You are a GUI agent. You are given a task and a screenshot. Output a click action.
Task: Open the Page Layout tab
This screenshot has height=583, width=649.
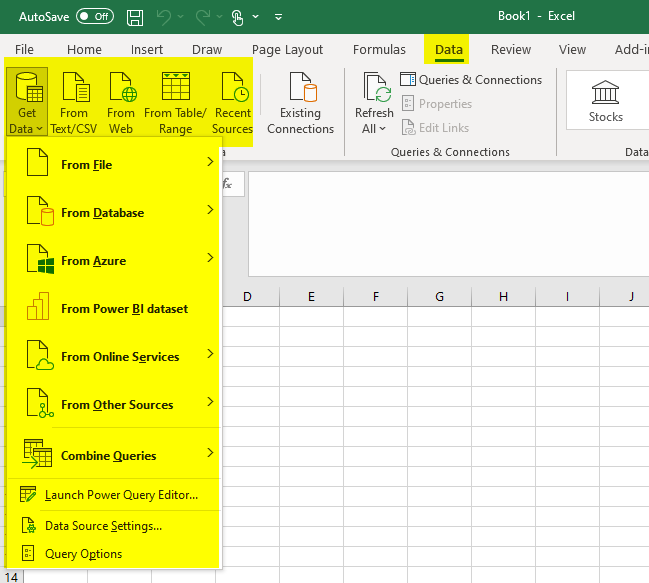[287, 49]
